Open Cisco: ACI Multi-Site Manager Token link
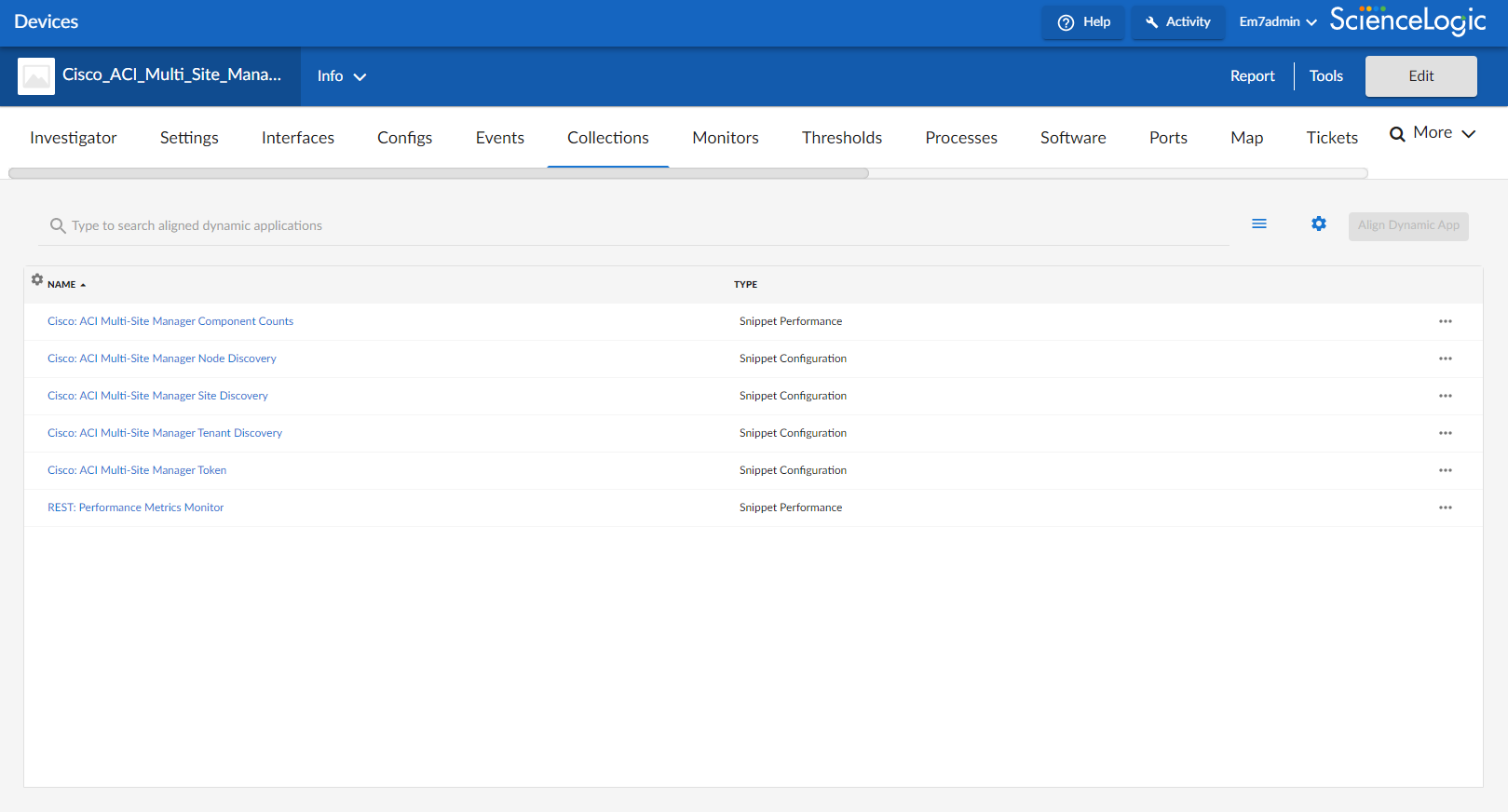Image resolution: width=1508 pixels, height=812 pixels. pos(137,470)
